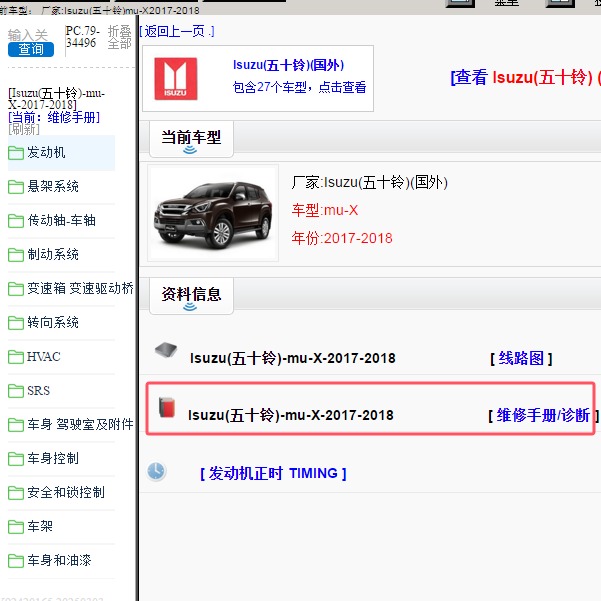Open the 悬架系统 folder icon
Image resolution: width=601 pixels, height=601 pixels.
coord(16,187)
